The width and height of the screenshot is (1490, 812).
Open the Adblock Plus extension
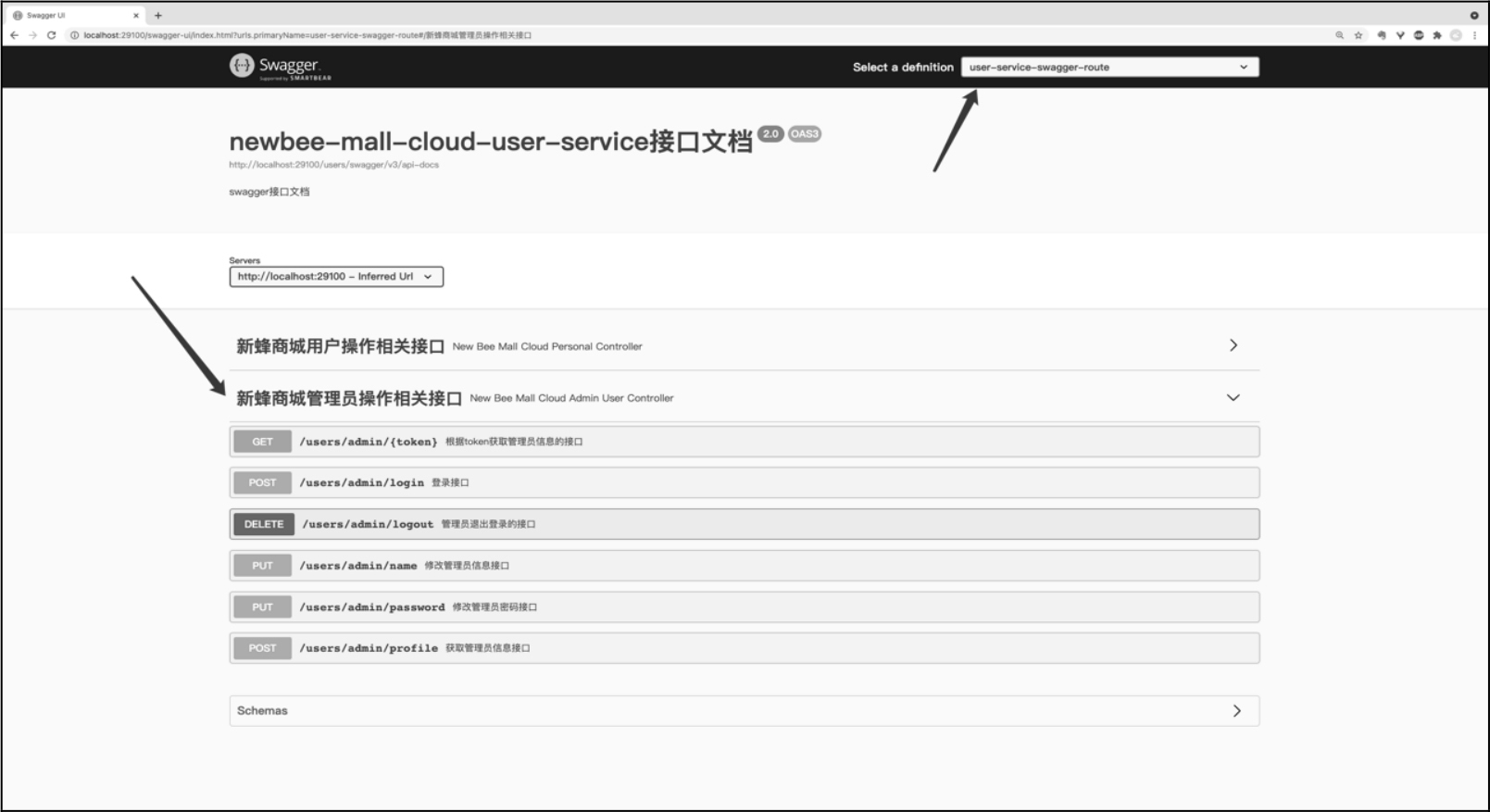pyautogui.click(x=1419, y=35)
